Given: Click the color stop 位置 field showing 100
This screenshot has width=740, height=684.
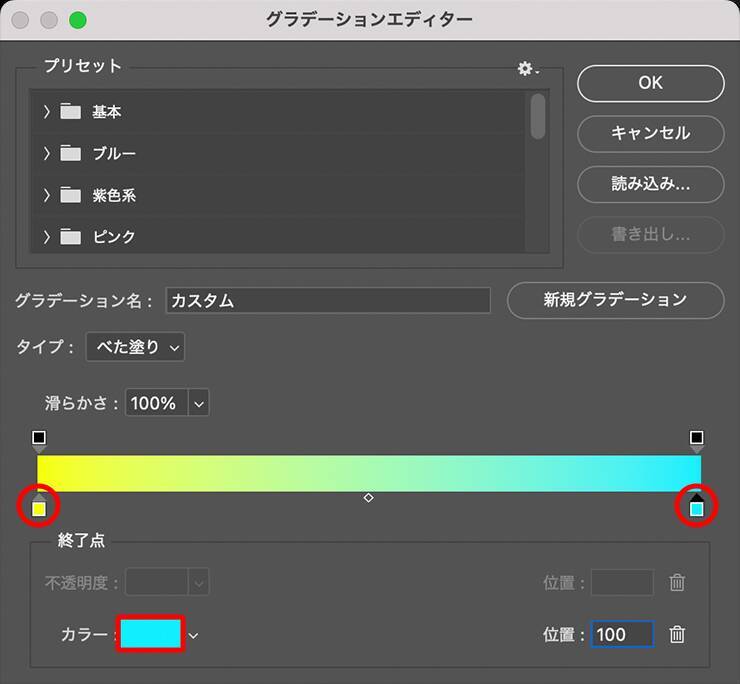Looking at the screenshot, I should [622, 634].
